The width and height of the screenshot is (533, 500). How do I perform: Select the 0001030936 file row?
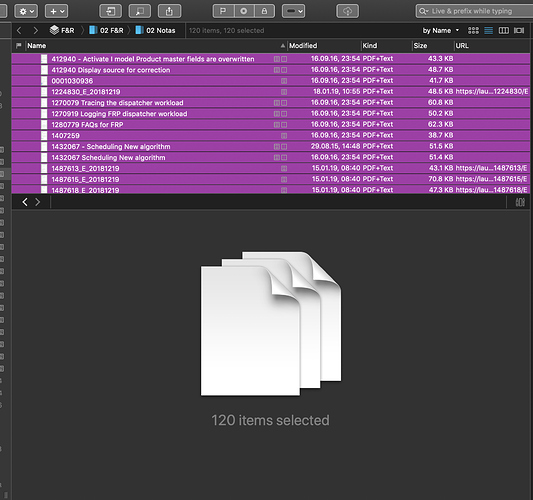point(271,81)
